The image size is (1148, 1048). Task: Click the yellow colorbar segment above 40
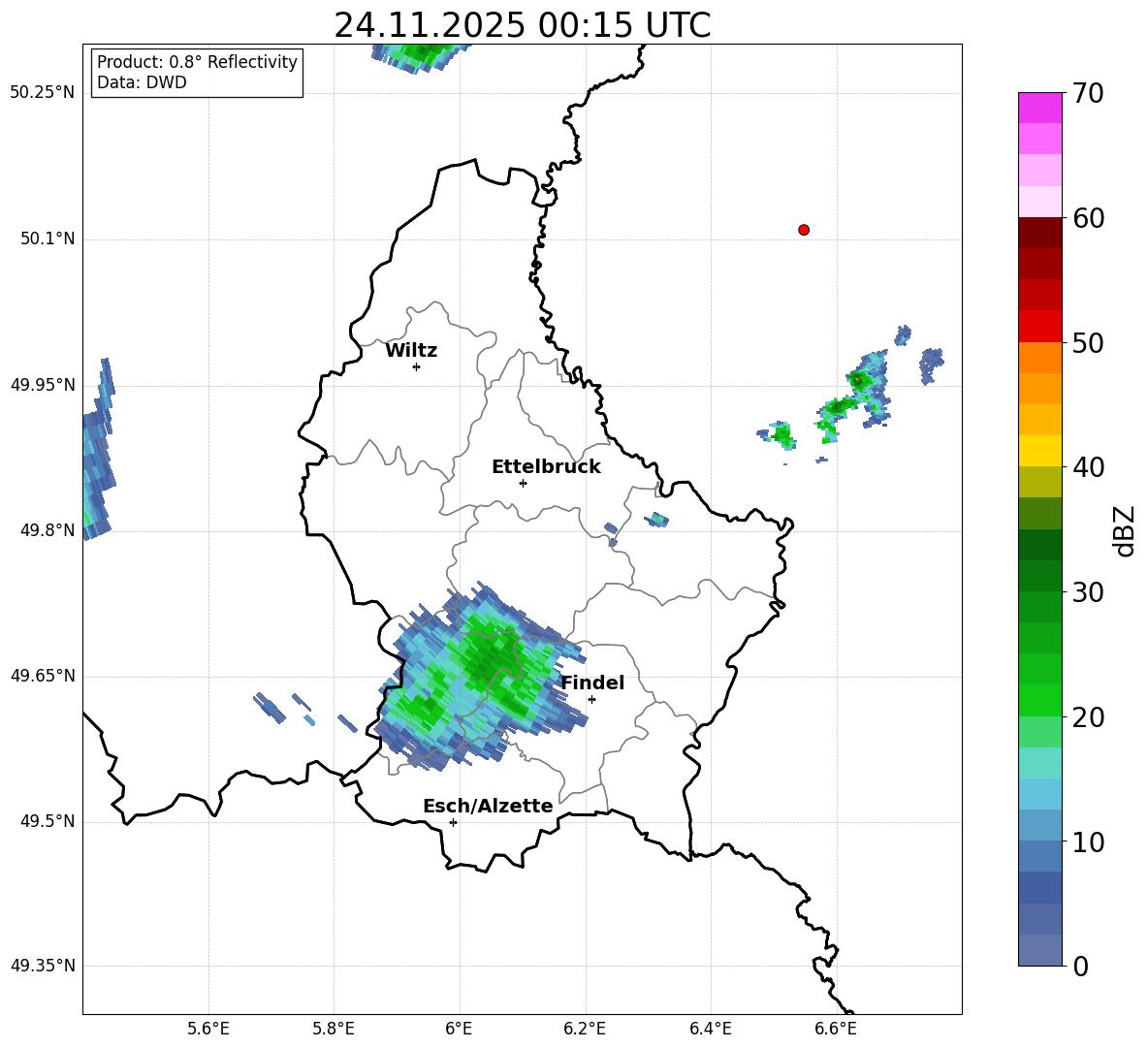pos(1039,451)
